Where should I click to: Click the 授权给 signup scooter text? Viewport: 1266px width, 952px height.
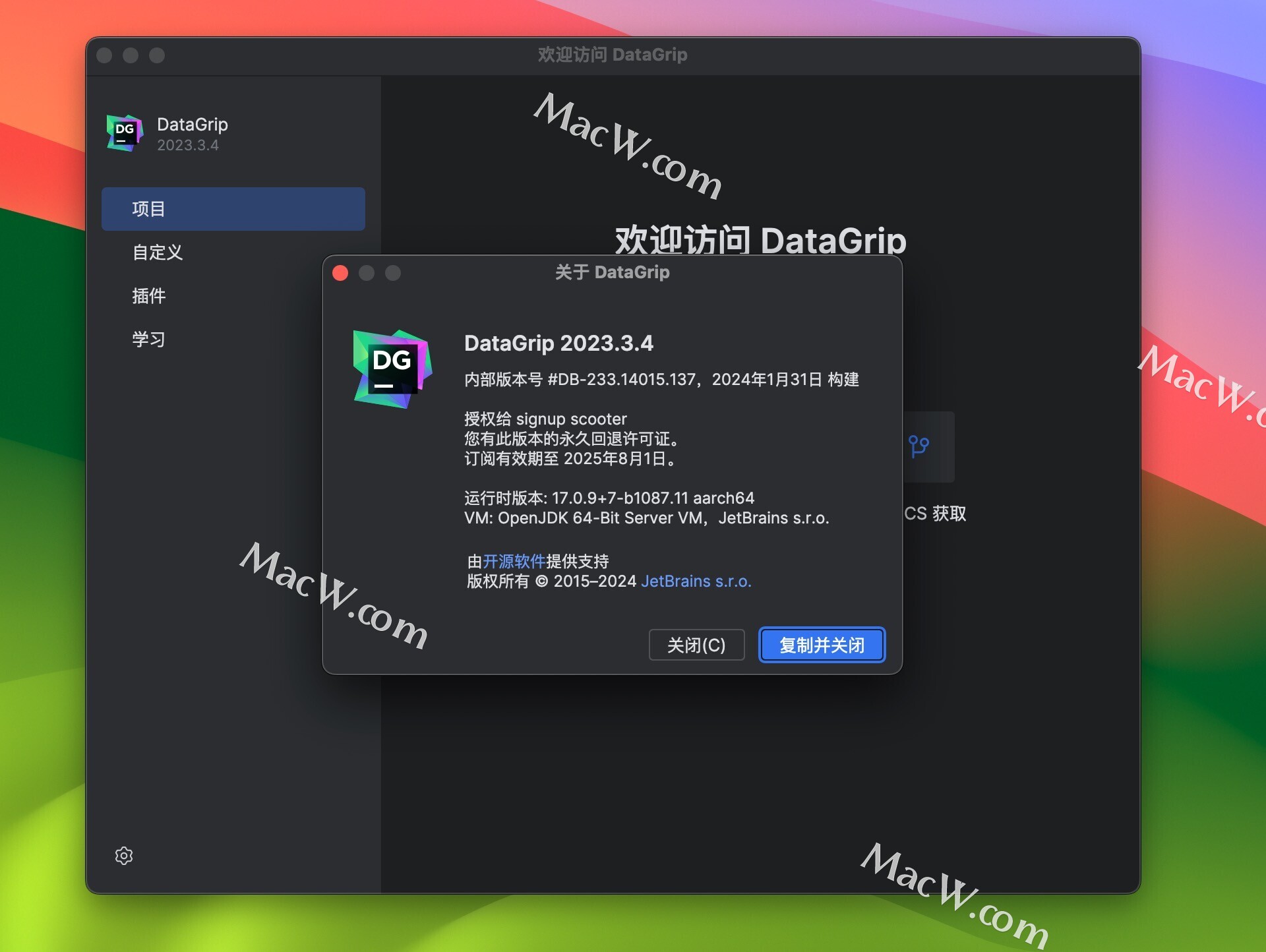(x=545, y=419)
